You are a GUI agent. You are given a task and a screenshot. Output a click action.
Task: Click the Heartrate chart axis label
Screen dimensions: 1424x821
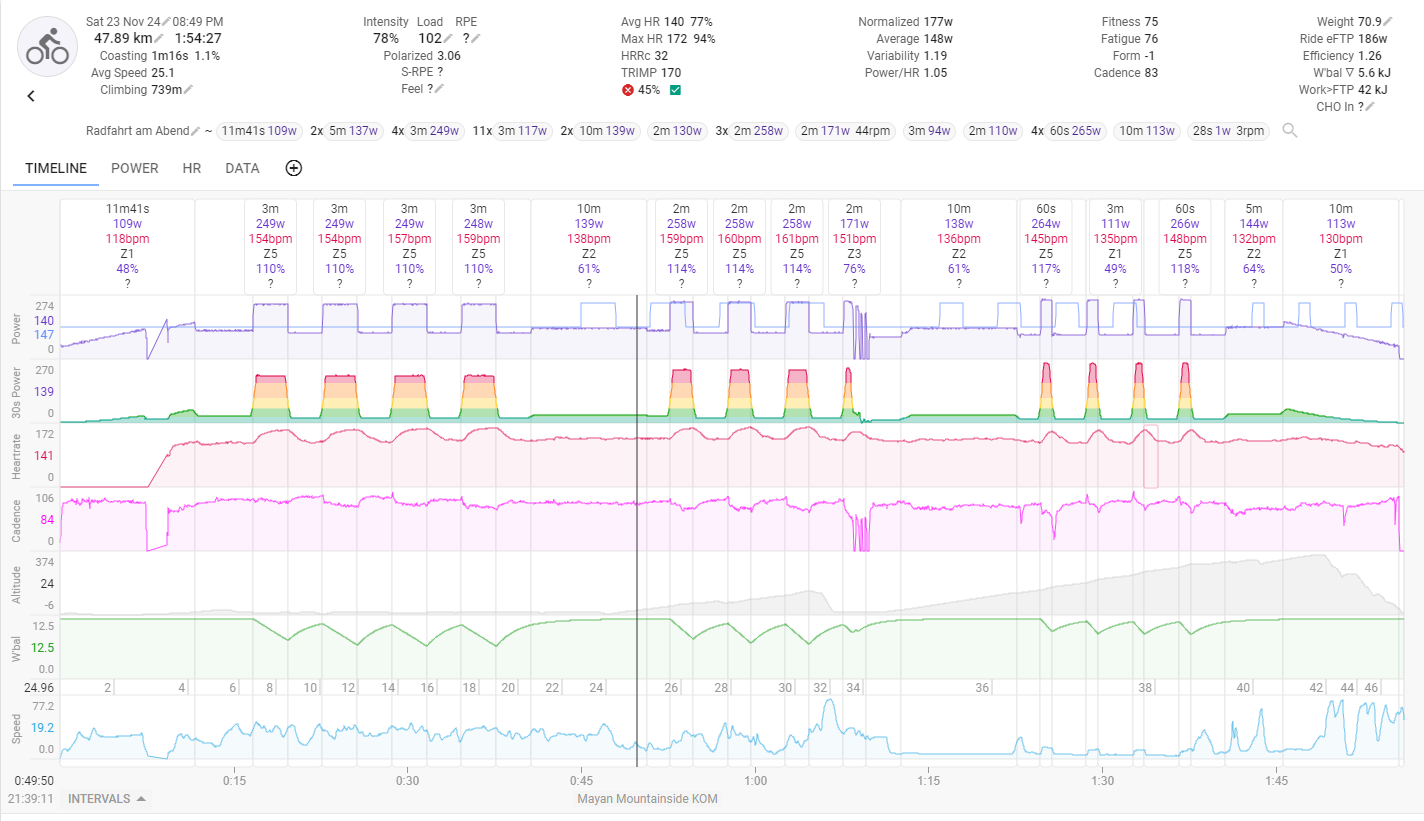[16, 457]
